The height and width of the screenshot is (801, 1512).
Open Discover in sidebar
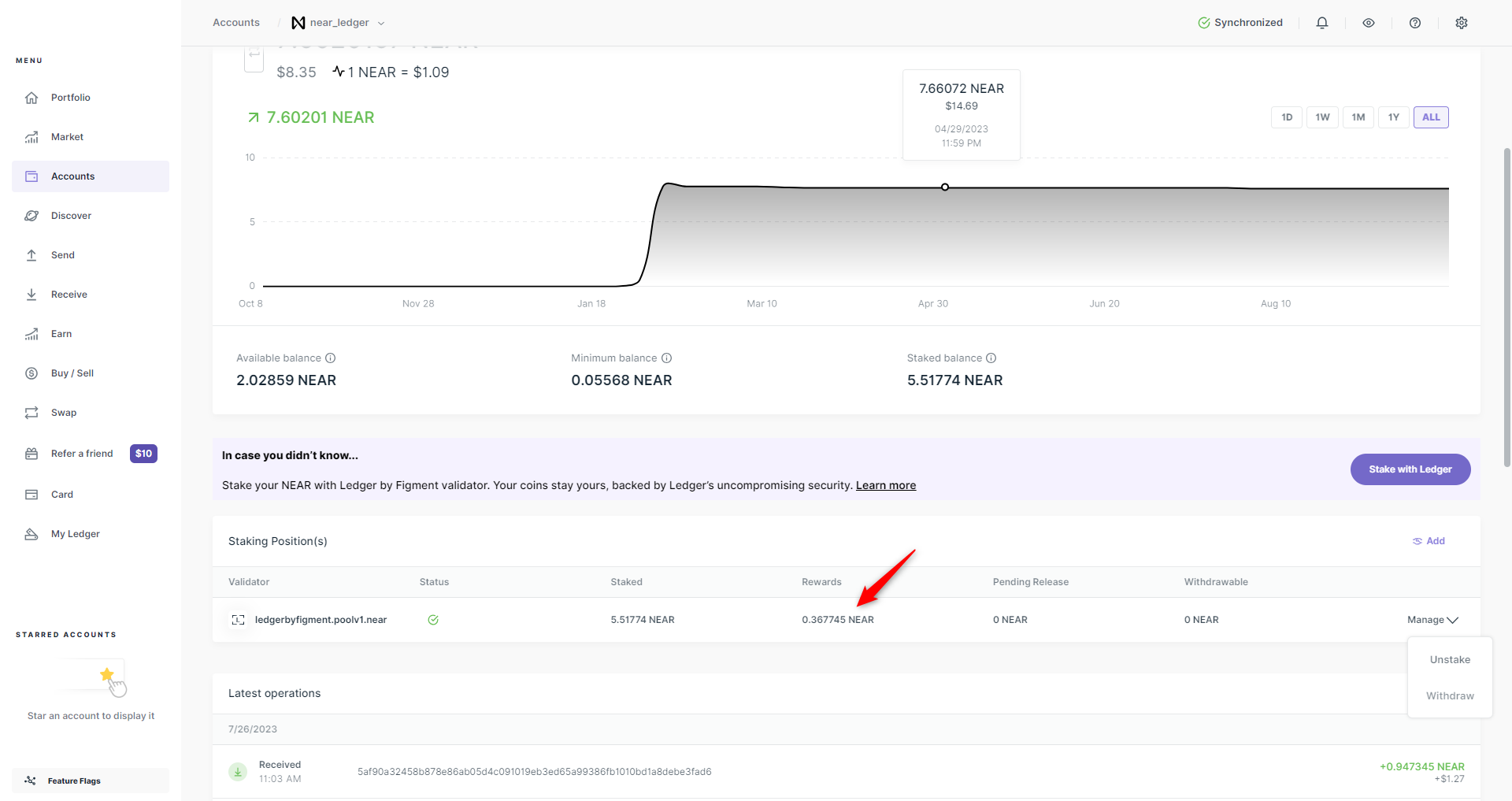pyautogui.click(x=91, y=216)
